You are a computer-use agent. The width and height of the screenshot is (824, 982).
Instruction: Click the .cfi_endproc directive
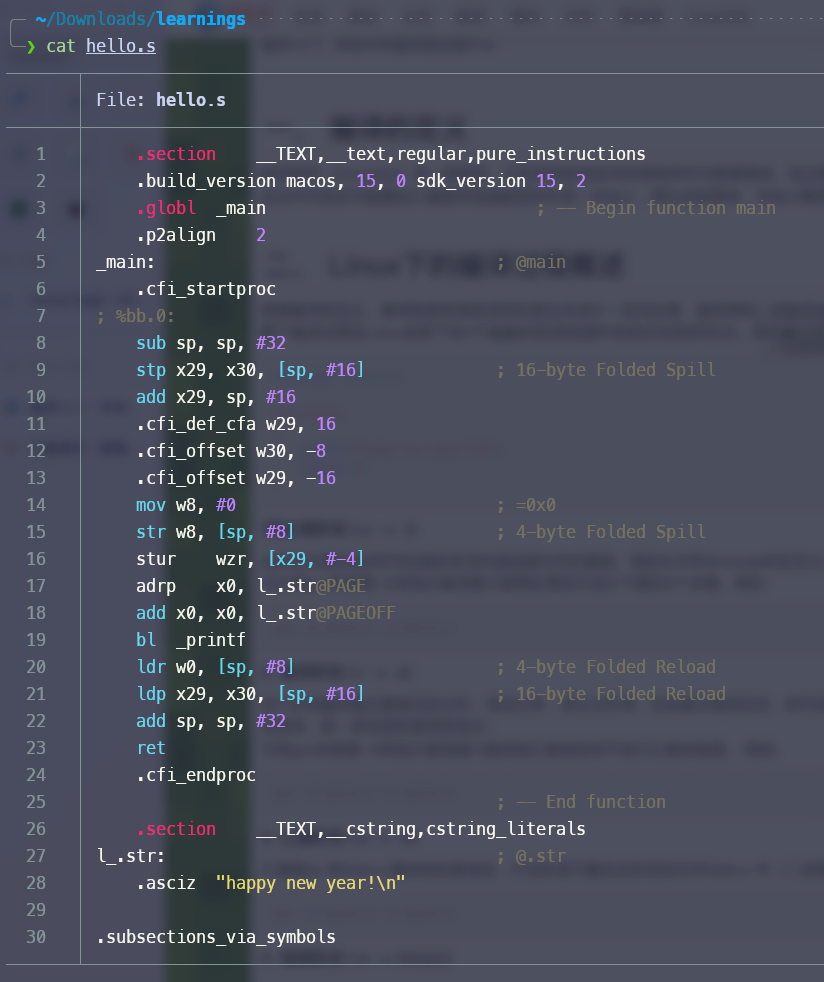[x=196, y=775]
